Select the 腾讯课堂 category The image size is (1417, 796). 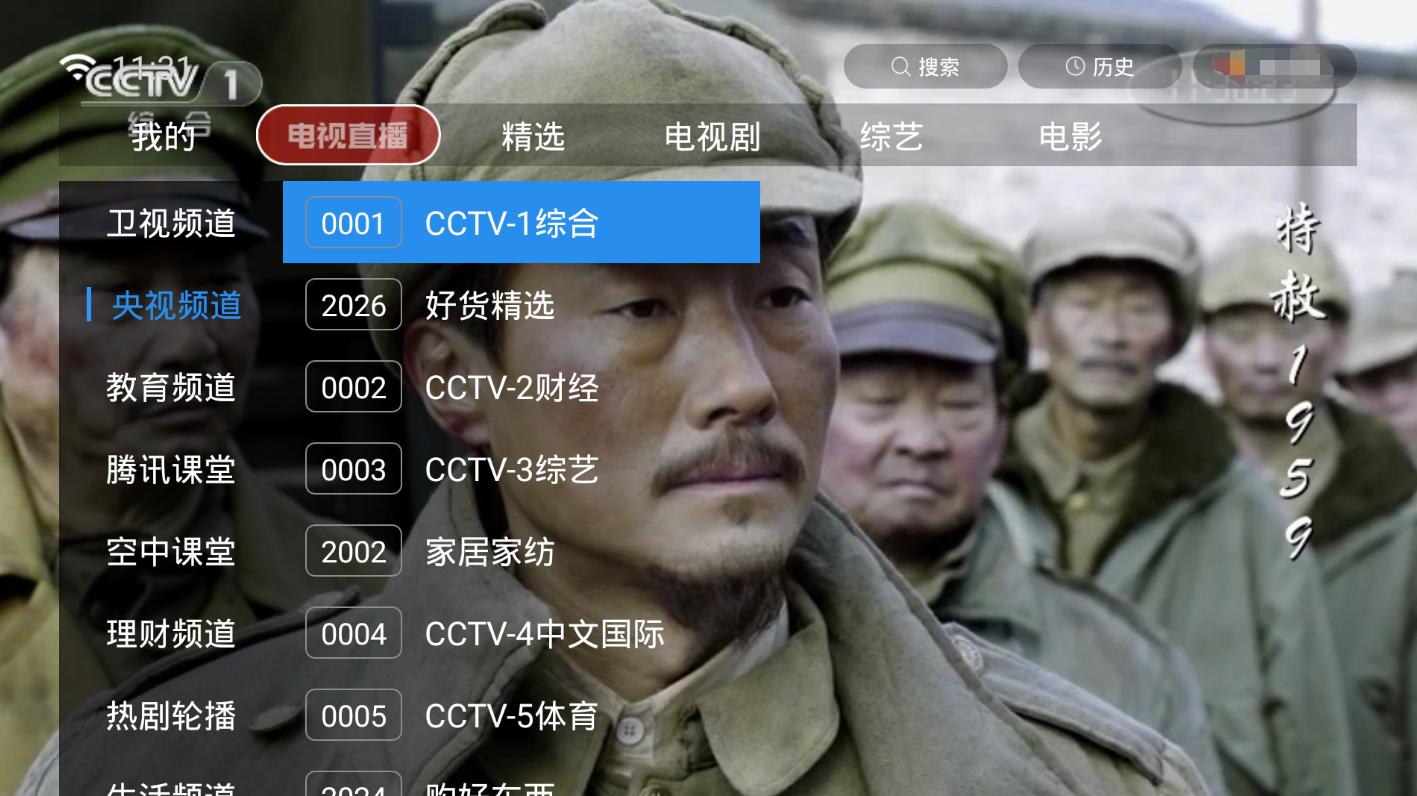(x=171, y=469)
